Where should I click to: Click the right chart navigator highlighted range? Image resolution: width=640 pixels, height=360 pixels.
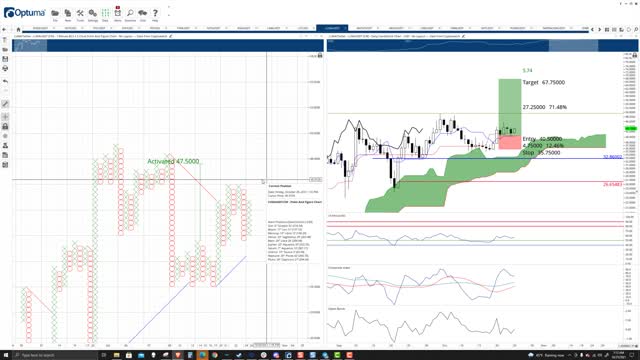tap(573, 46)
